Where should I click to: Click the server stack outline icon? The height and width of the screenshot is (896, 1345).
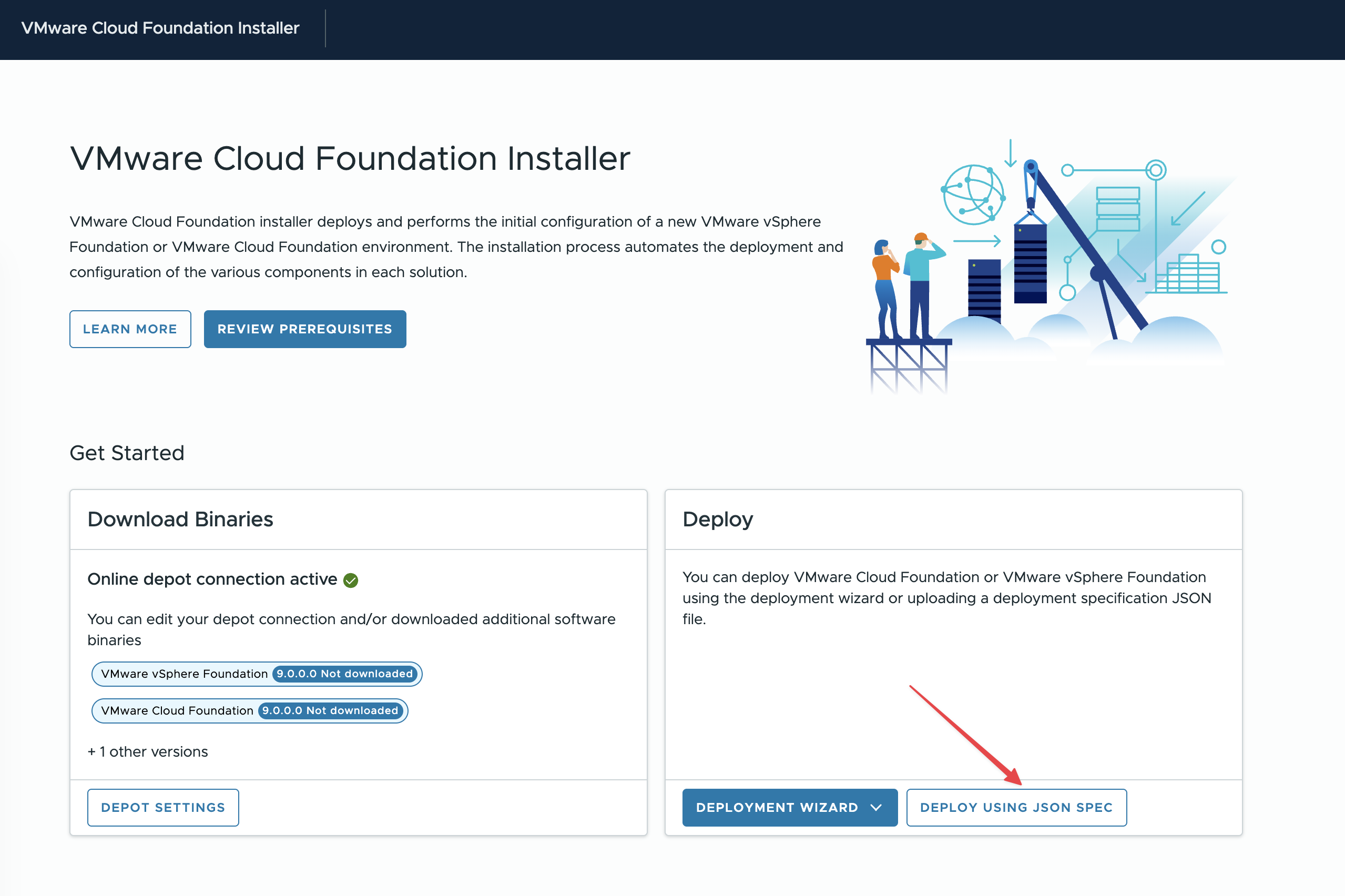1118,209
